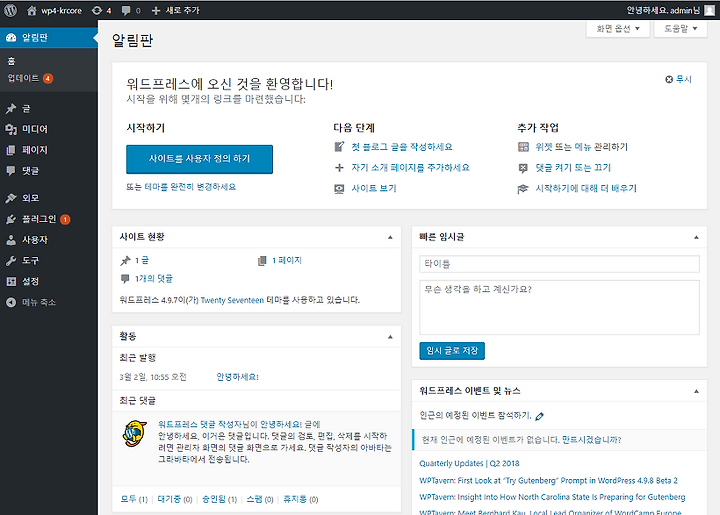Collapse the 빠른 임시글 panel

click(x=696, y=237)
